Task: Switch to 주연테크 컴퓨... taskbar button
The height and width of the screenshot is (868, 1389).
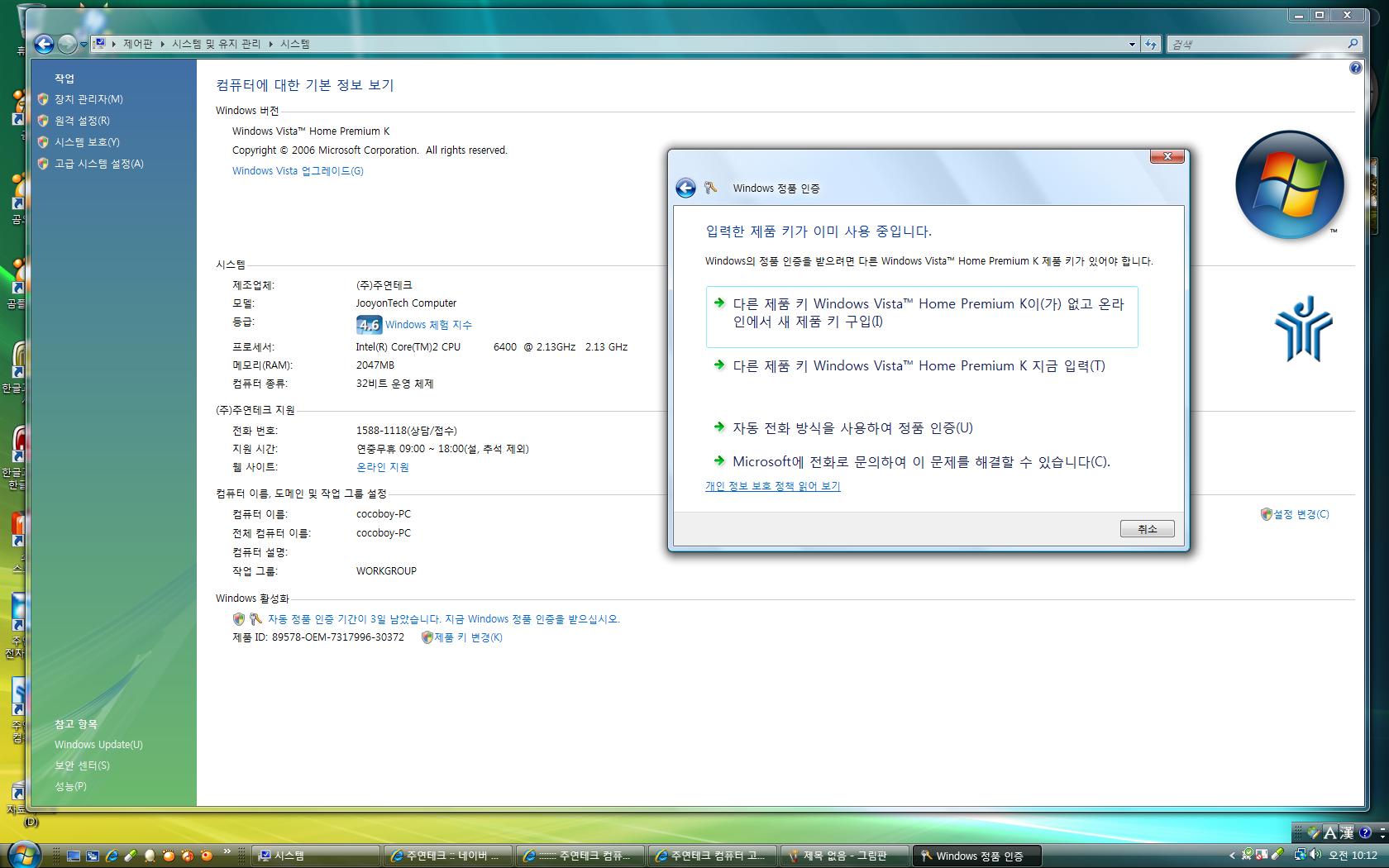Action: (x=580, y=856)
